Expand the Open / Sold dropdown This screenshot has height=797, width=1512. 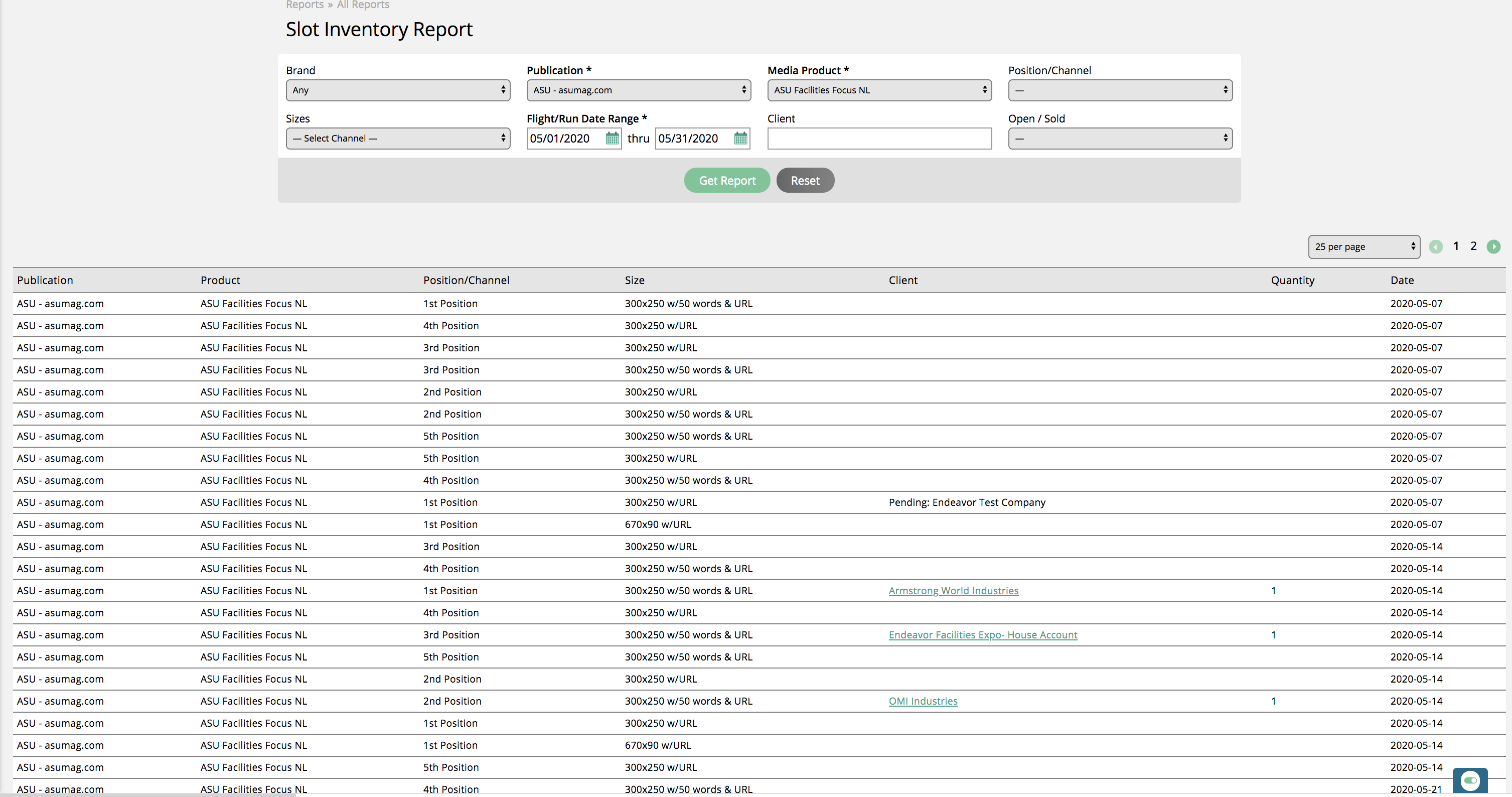[x=1120, y=139]
